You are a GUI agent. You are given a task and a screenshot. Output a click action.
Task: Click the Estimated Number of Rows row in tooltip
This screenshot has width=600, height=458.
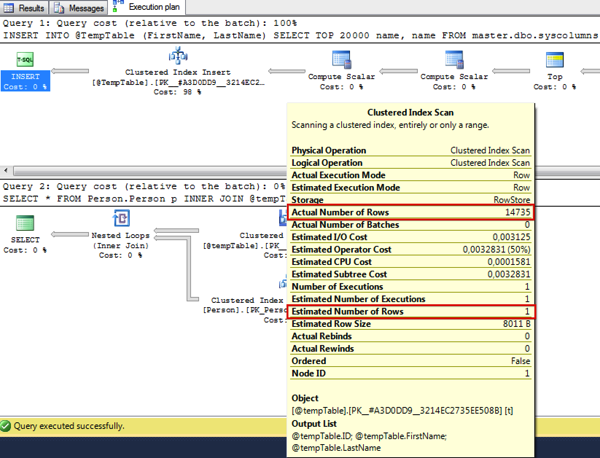[x=411, y=311]
